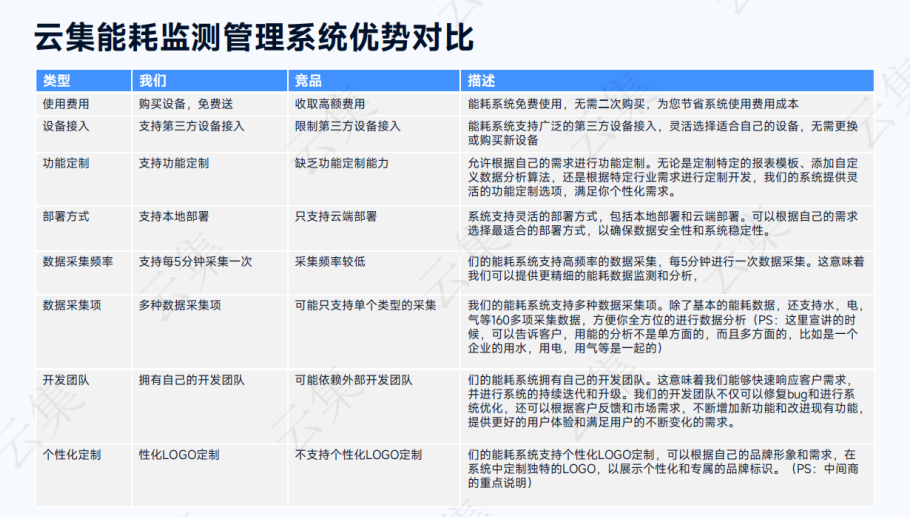
Task: Select the 多种数据采集项 cell
Action: 179,305
